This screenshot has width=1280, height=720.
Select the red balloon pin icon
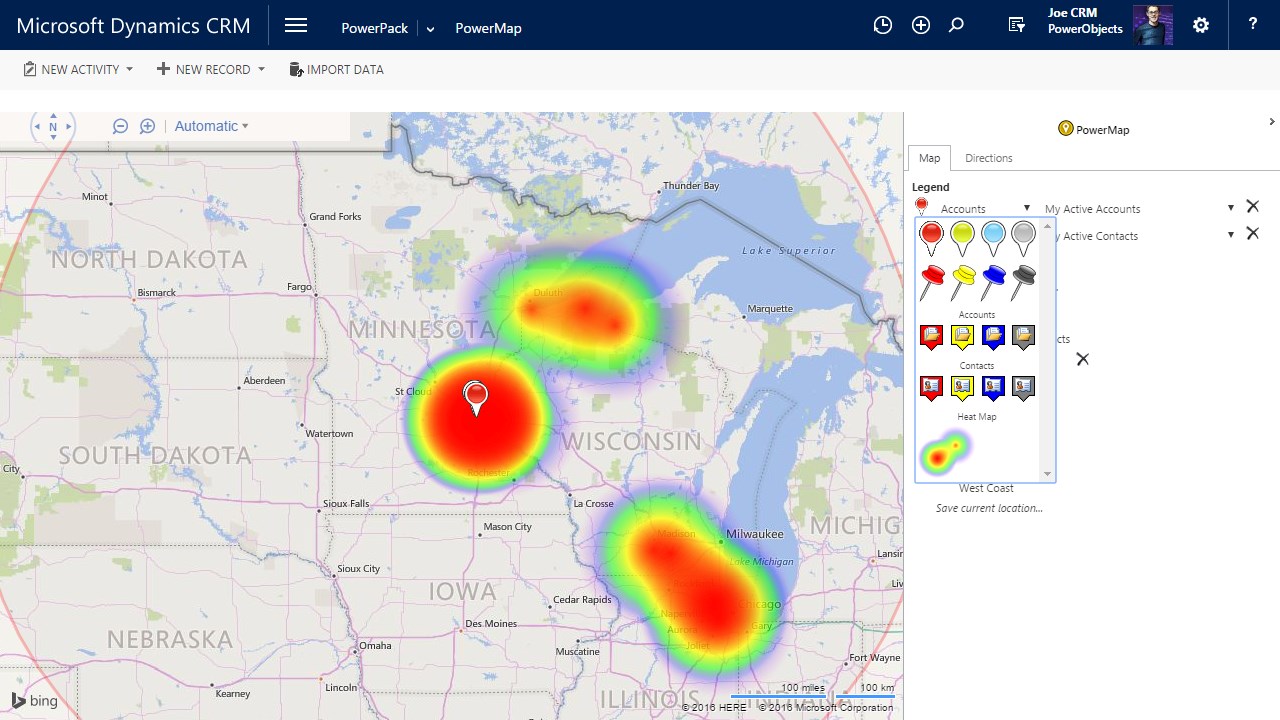(x=932, y=238)
